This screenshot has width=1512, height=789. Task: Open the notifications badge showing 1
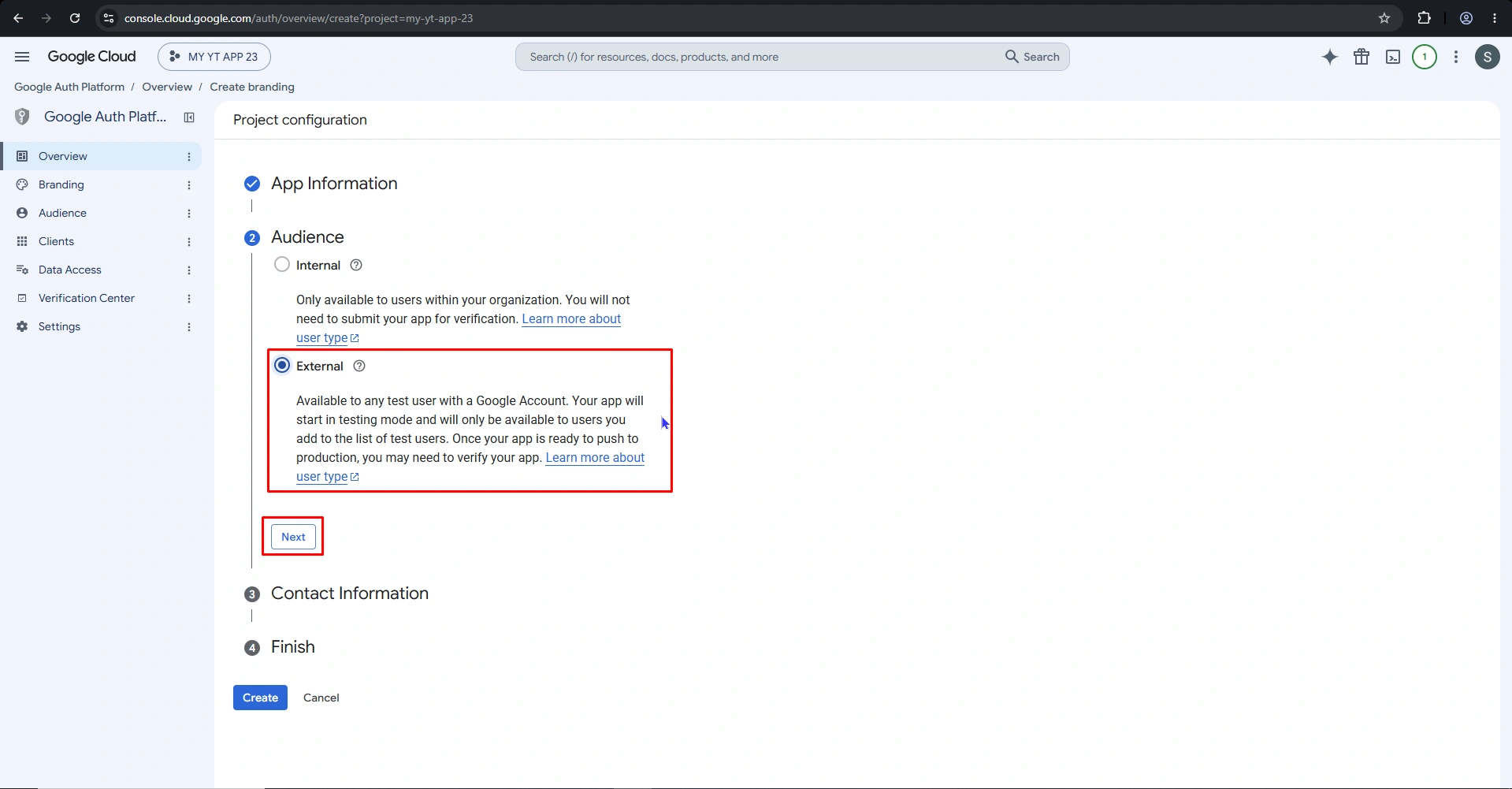click(1425, 57)
